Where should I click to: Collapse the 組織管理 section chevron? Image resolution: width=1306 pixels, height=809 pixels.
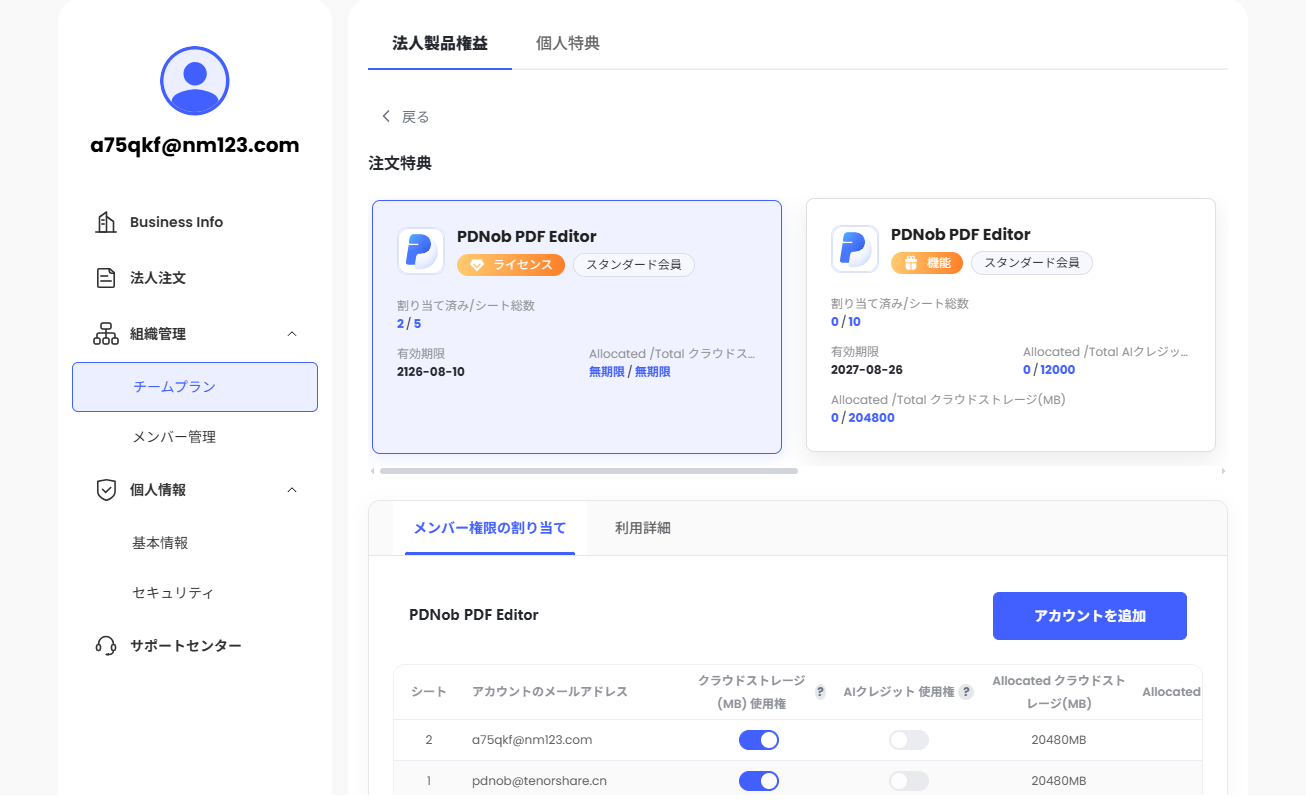click(292, 334)
